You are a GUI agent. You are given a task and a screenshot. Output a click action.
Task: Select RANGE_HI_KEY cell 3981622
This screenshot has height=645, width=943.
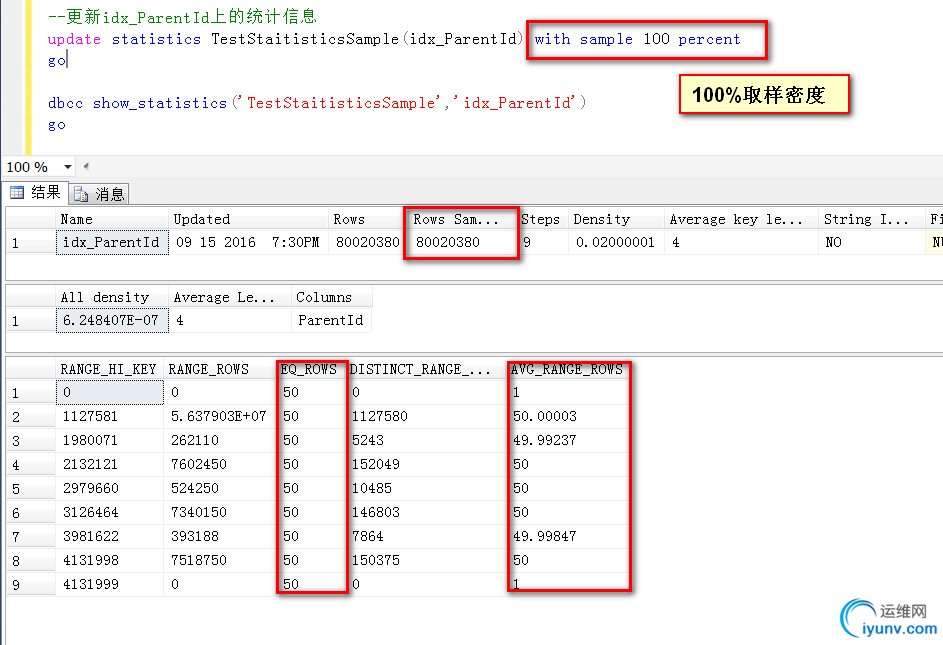click(x=109, y=537)
